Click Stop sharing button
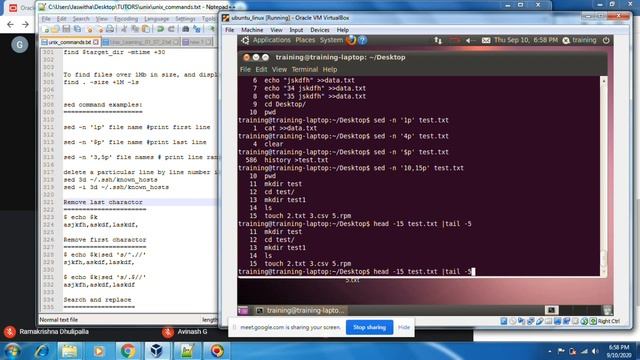This screenshot has width=640, height=360. (x=369, y=327)
